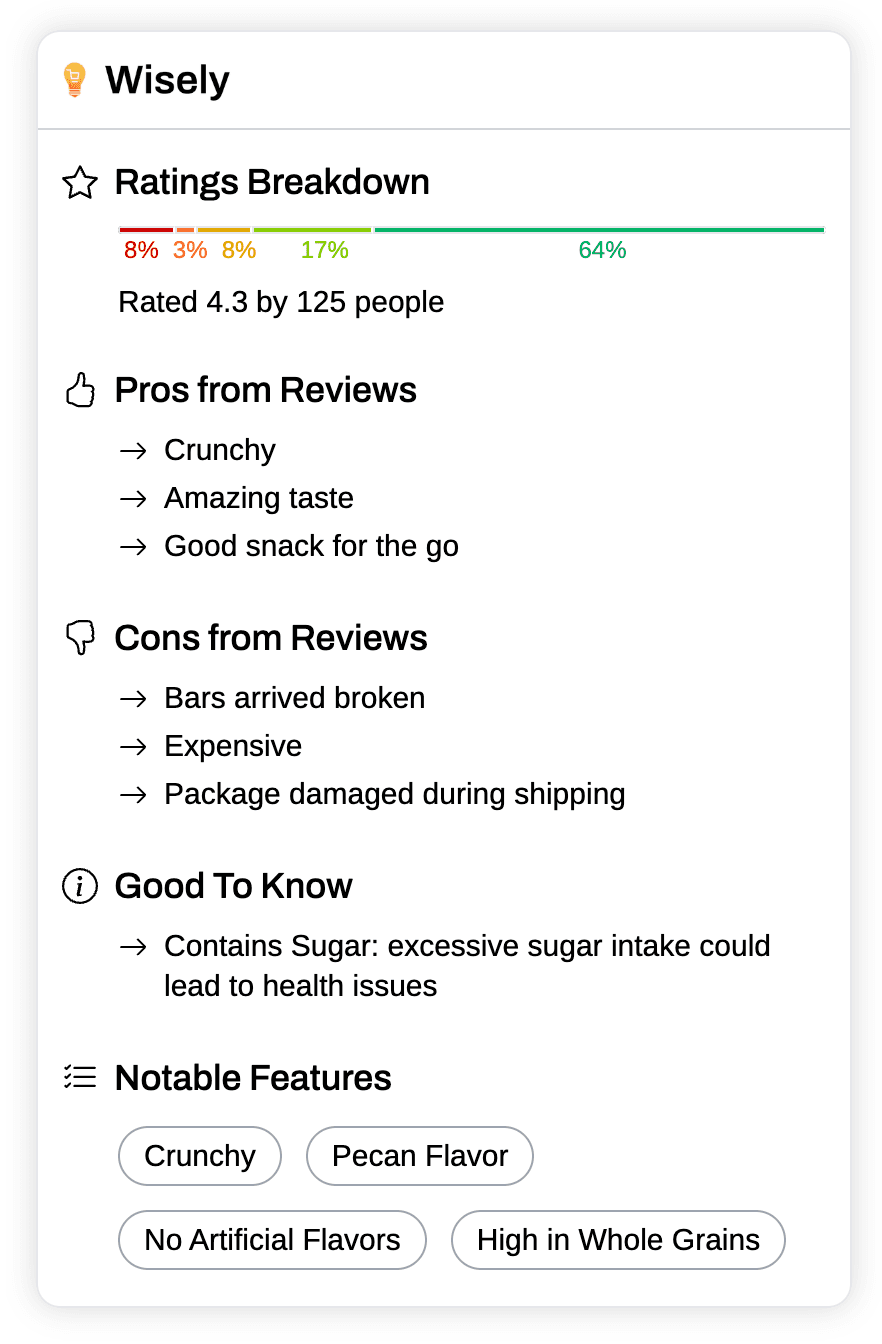The width and height of the screenshot is (882, 1344).
Task: Click the thumbs-up icon for Pros
Action: pyautogui.click(x=80, y=390)
